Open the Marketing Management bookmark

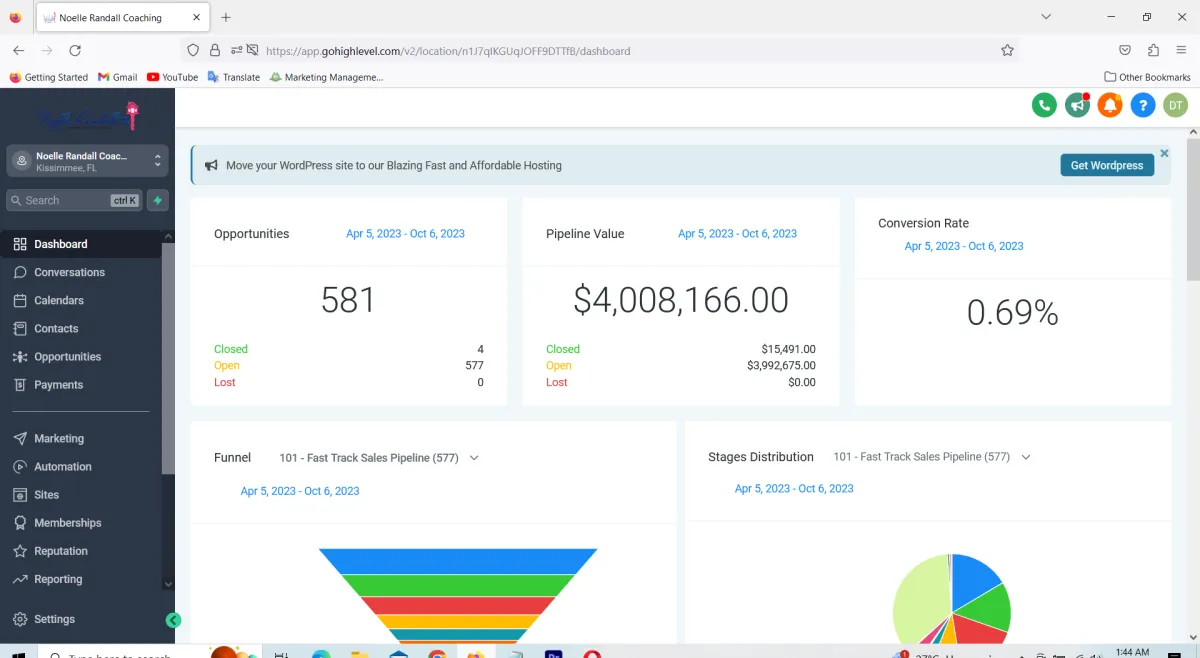tap(326, 77)
